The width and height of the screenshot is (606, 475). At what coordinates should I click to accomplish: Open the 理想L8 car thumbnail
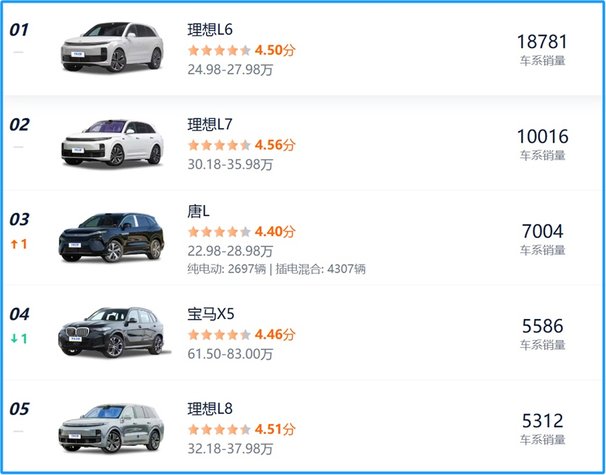[x=111, y=428]
